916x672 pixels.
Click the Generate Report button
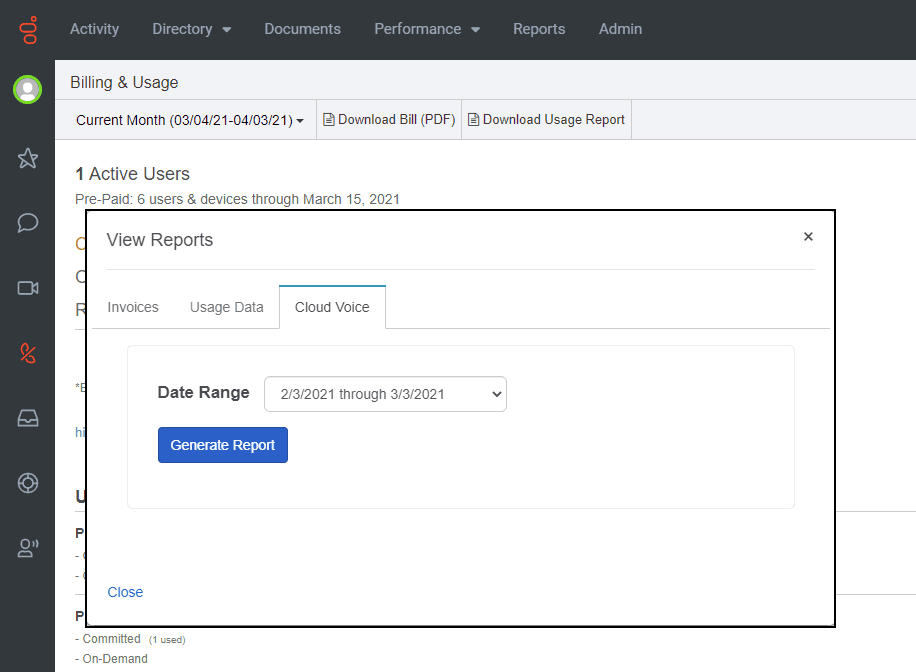pyautogui.click(x=223, y=445)
